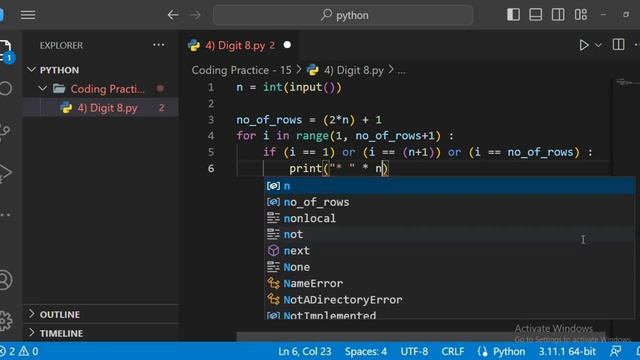This screenshot has width=640, height=360.
Task: Choose NameError autocomplete suggestion
Action: coord(449,283)
